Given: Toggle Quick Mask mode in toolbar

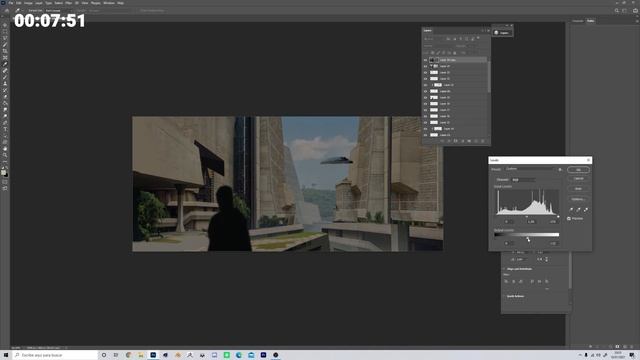Looking at the screenshot, I should 5,182.
